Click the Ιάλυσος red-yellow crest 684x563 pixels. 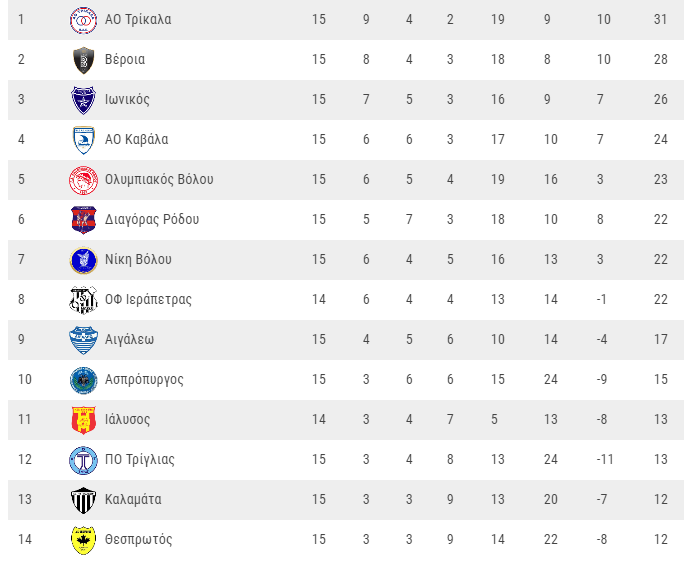pos(83,420)
